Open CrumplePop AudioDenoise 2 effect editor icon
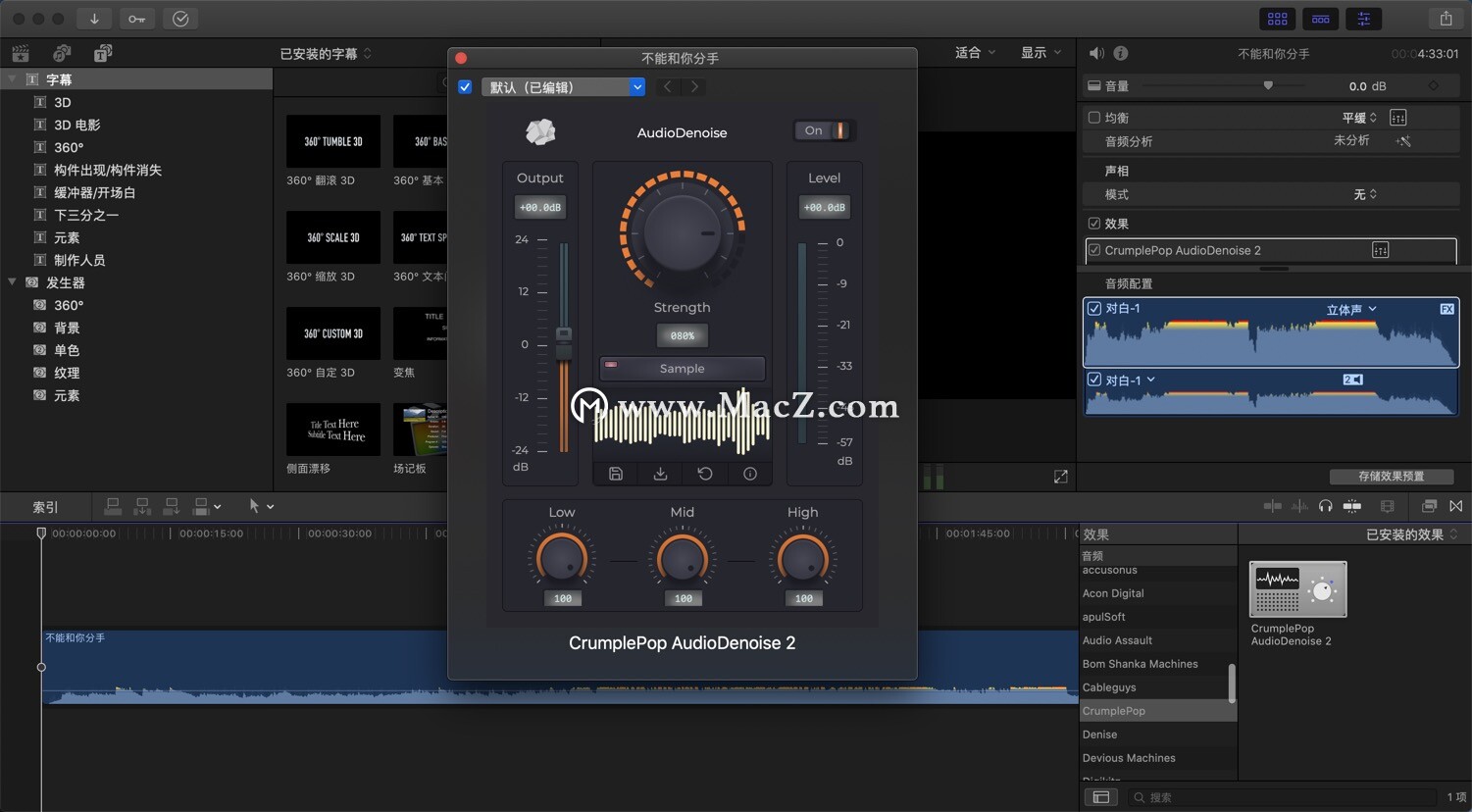The height and width of the screenshot is (812, 1472). click(x=1380, y=250)
